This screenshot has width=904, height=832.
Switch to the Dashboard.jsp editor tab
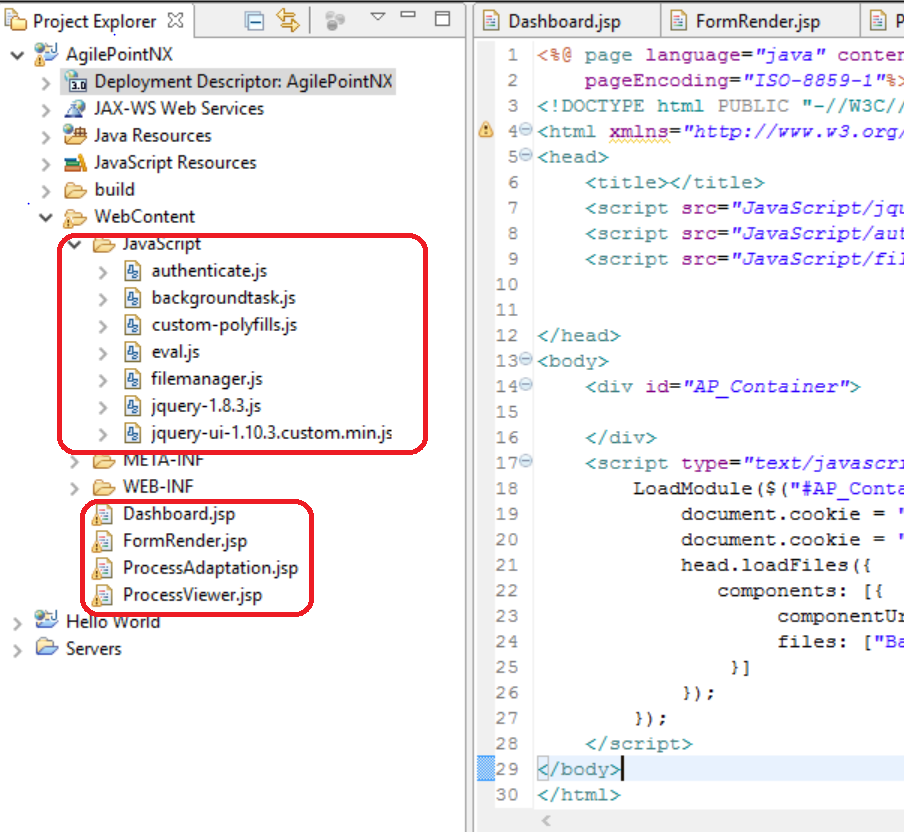tap(562, 21)
